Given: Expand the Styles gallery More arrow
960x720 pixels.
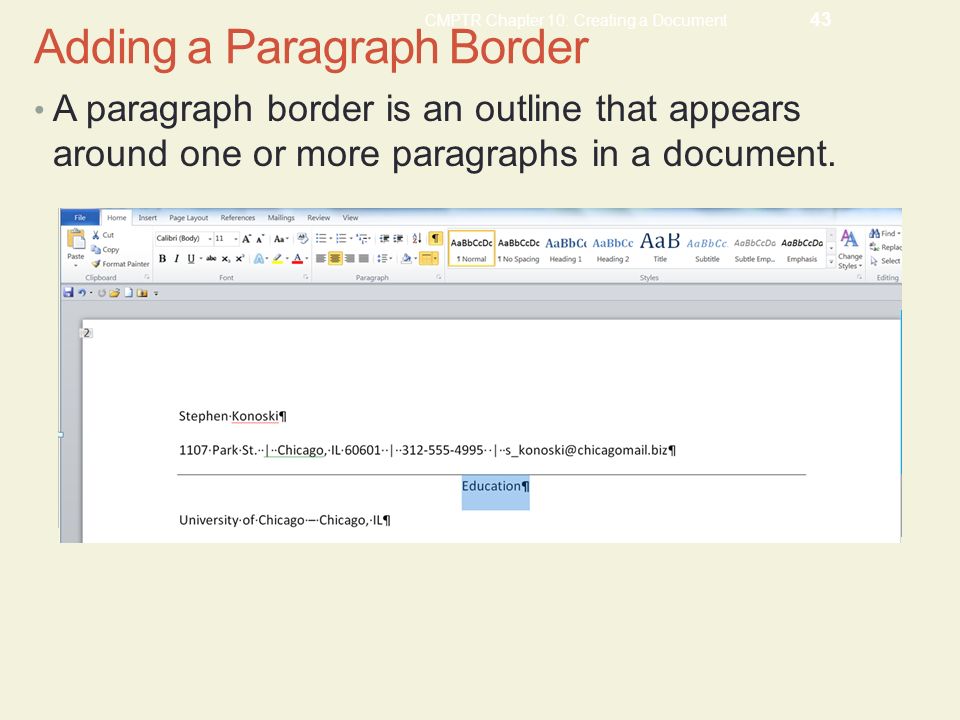Looking at the screenshot, I should [x=831, y=262].
